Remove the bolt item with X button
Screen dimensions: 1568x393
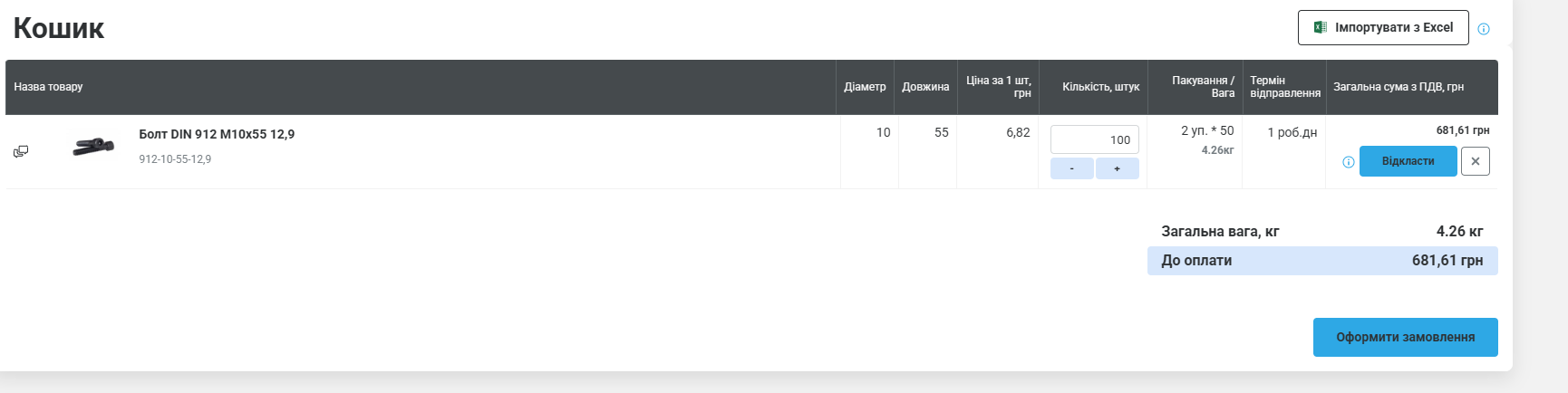point(1476,161)
